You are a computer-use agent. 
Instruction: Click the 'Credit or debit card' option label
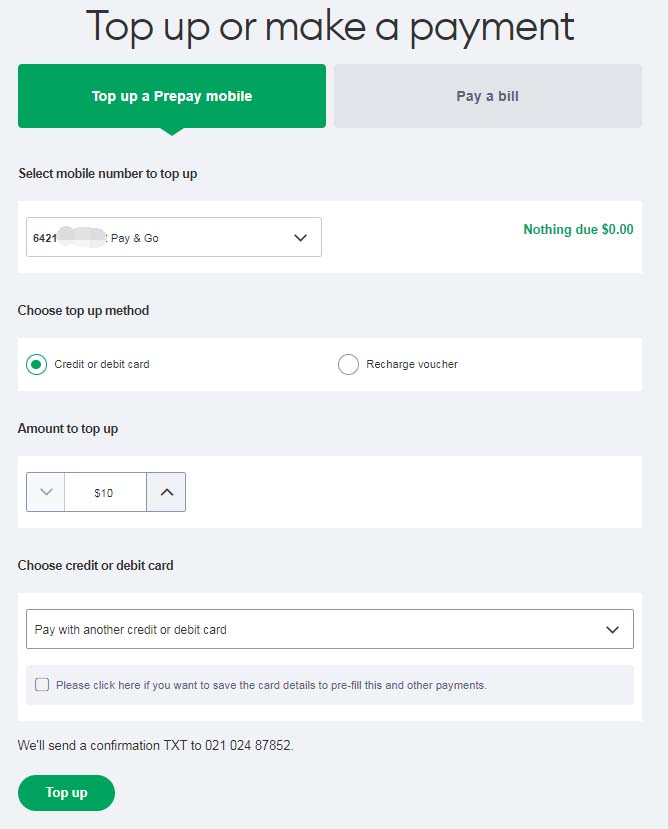click(102, 365)
